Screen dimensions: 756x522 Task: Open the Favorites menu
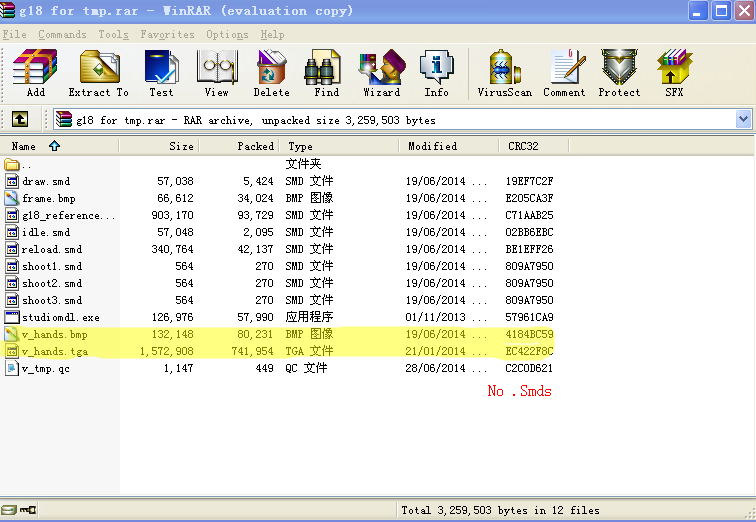point(167,35)
